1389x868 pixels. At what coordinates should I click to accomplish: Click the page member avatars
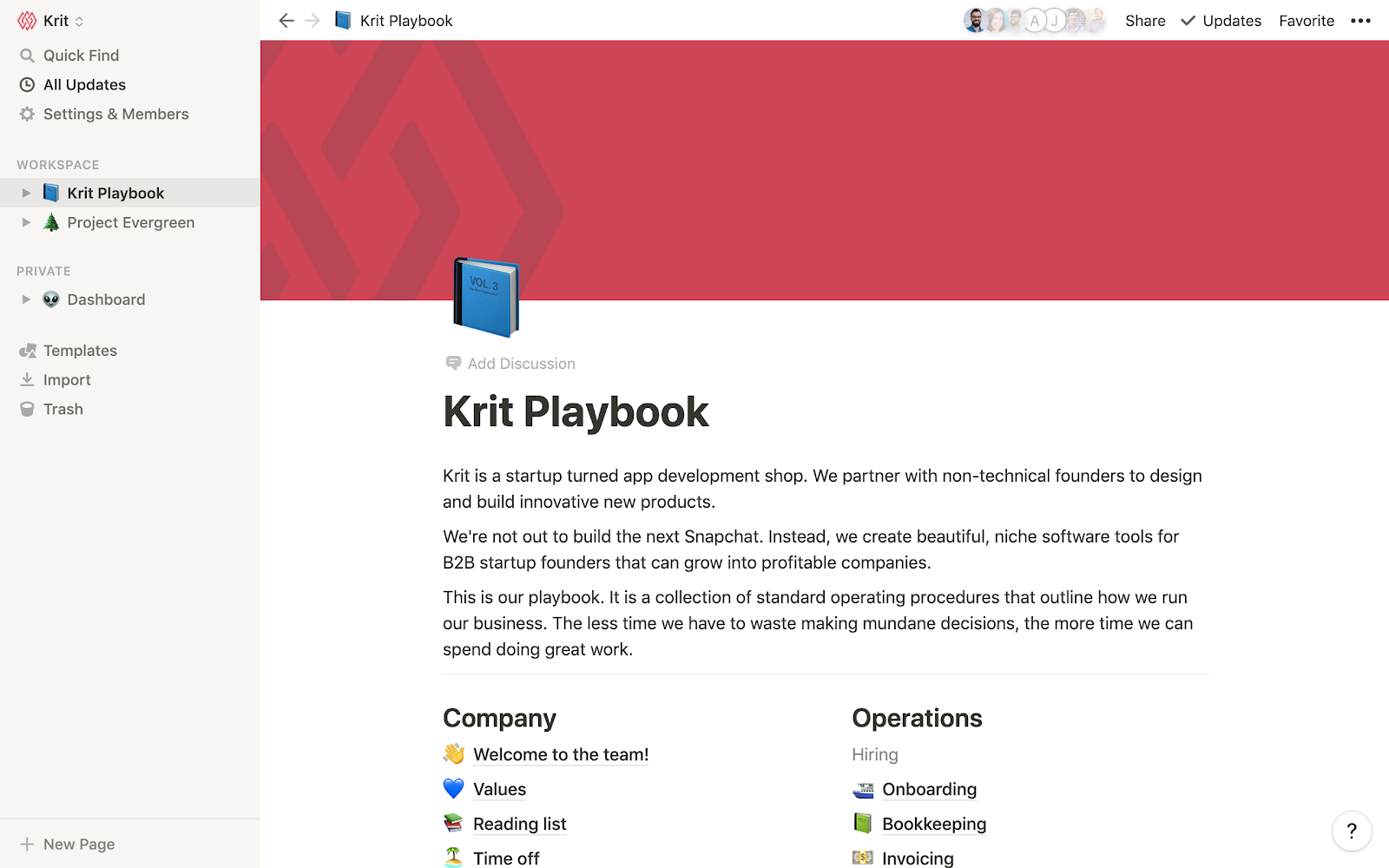point(1035,21)
